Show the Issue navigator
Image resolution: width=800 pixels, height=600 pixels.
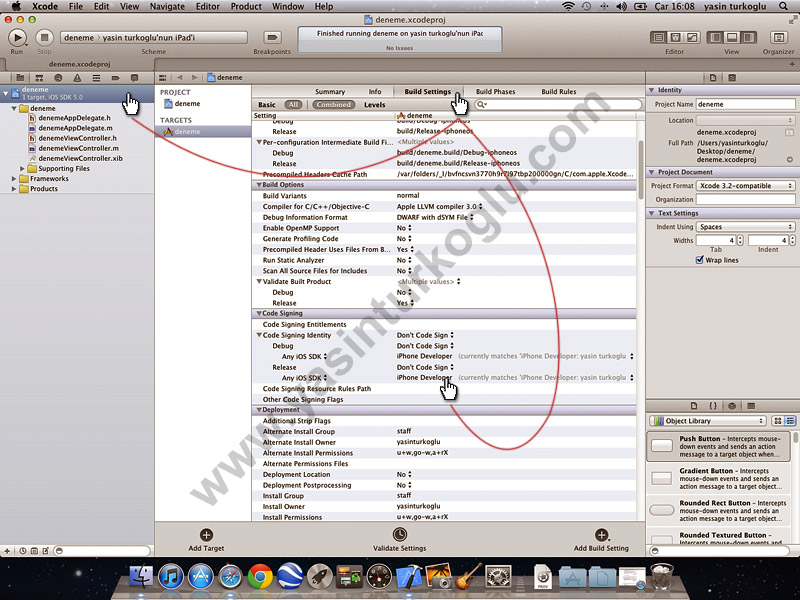77,78
